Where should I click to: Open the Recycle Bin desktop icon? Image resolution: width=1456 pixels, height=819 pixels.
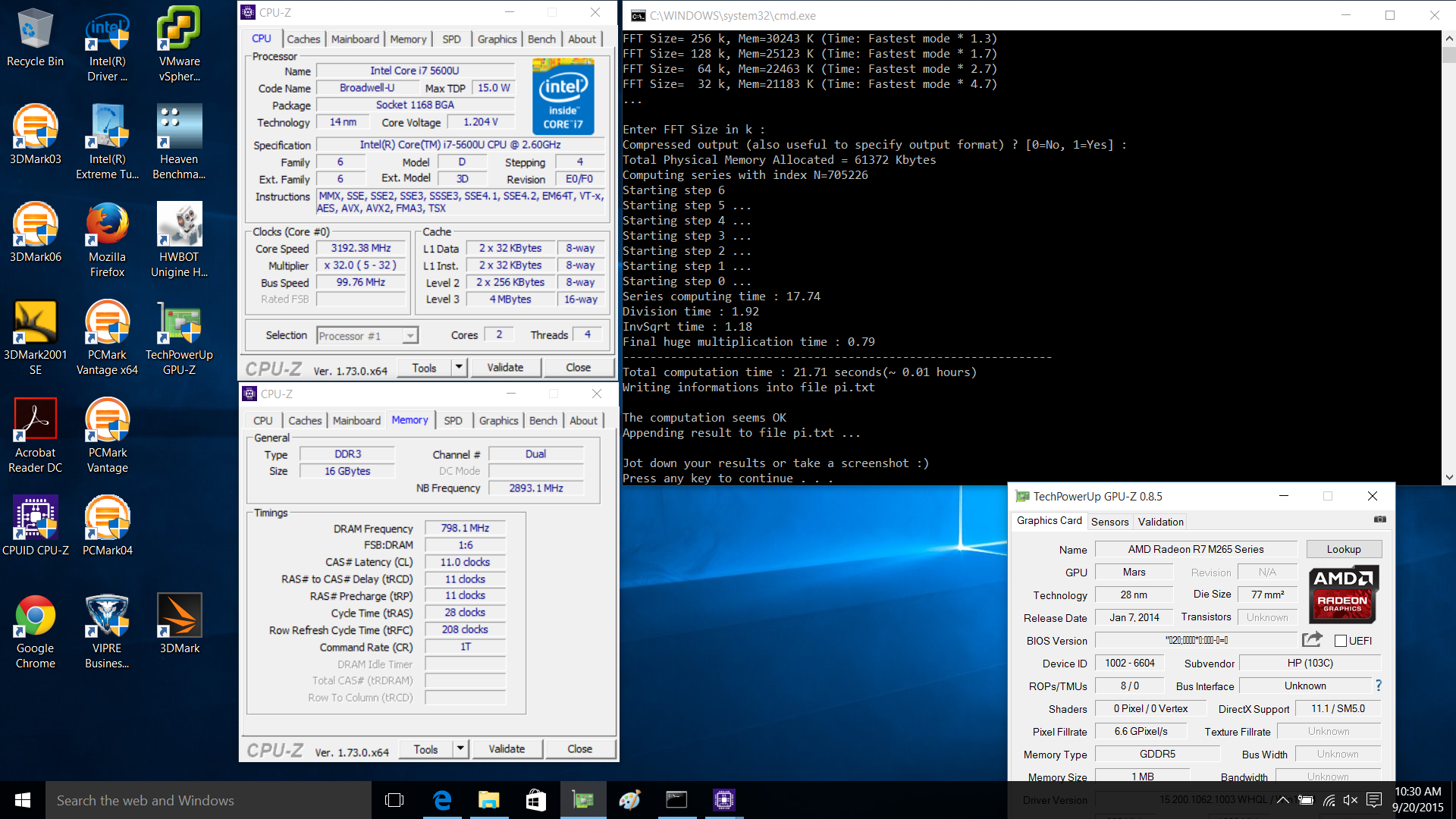(x=35, y=38)
